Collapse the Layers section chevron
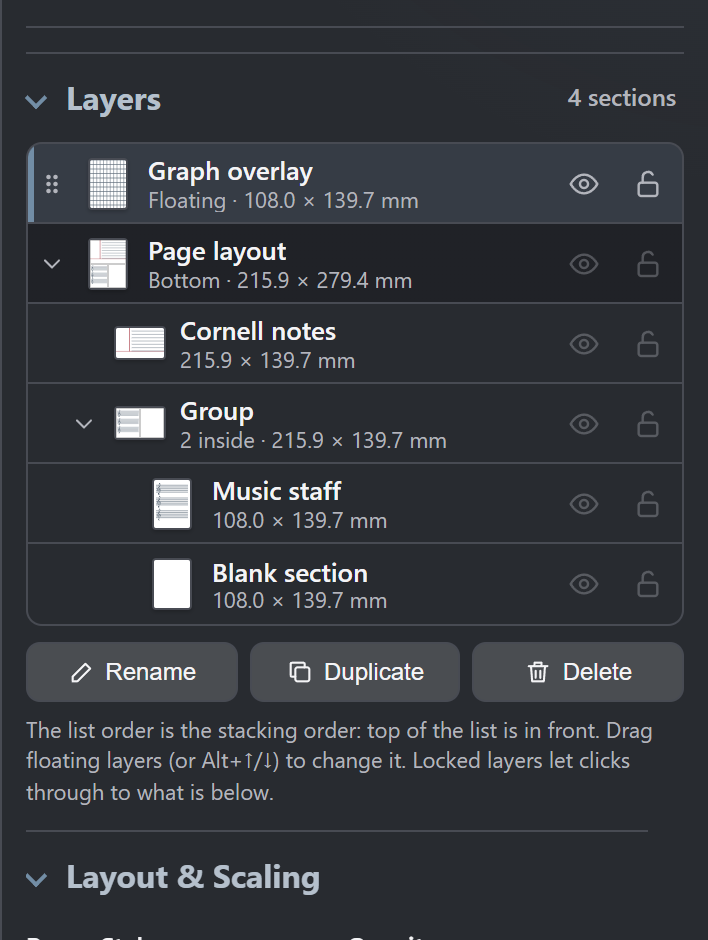Viewport: 708px width, 940px height. click(x=37, y=101)
